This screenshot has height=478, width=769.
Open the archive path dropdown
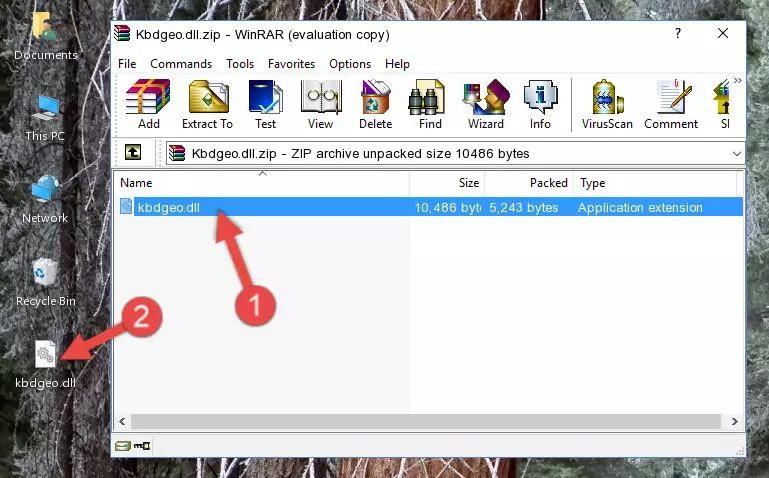(x=737, y=154)
